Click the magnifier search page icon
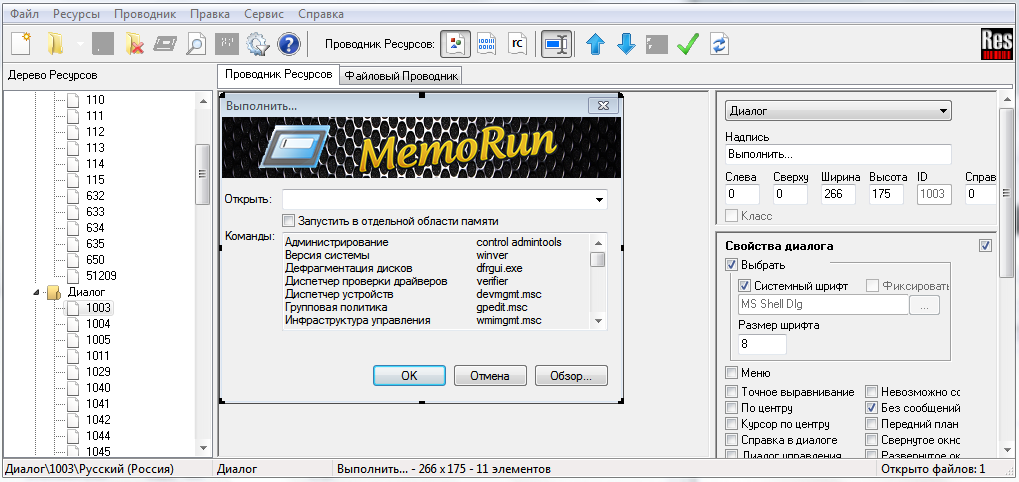 point(196,44)
